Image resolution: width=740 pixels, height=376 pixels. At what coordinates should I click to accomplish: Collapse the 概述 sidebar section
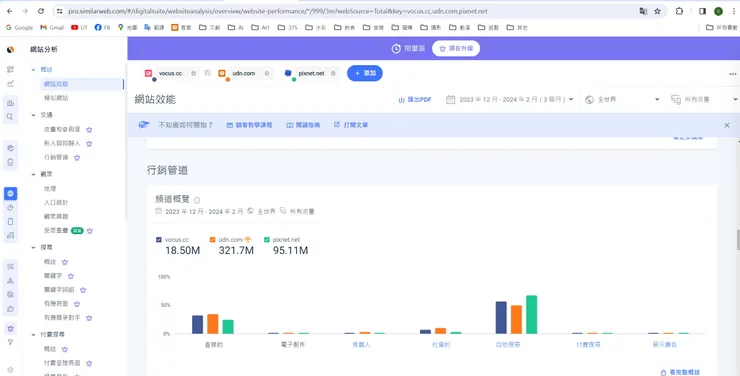(x=34, y=69)
